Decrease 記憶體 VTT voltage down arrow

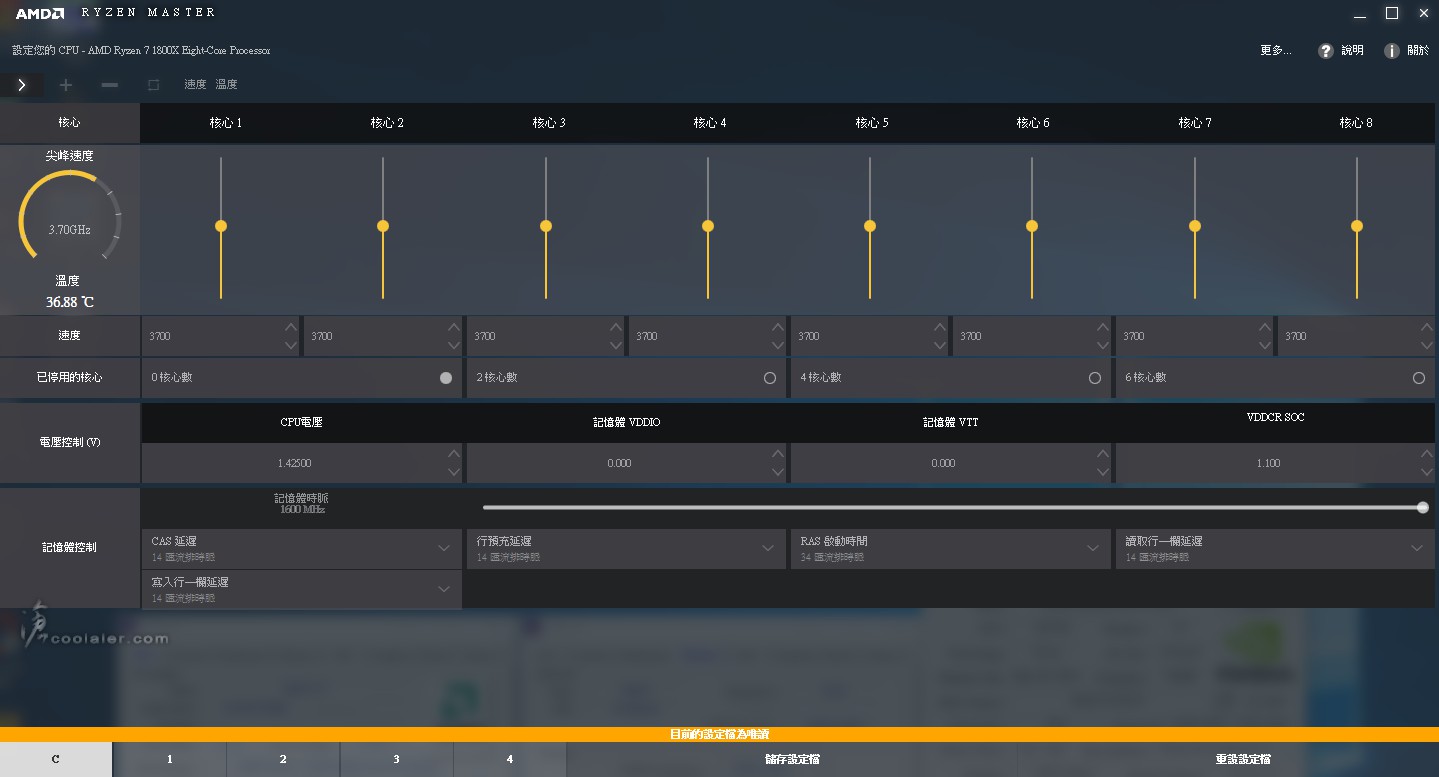[x=1103, y=473]
